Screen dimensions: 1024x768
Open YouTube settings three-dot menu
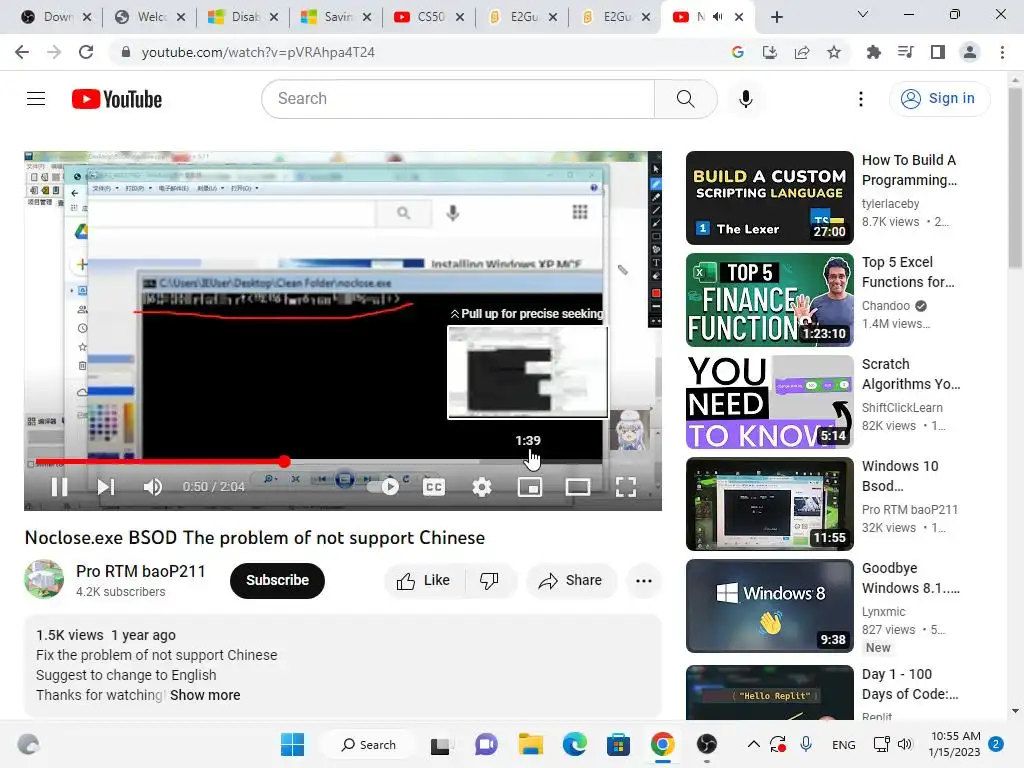point(861,99)
